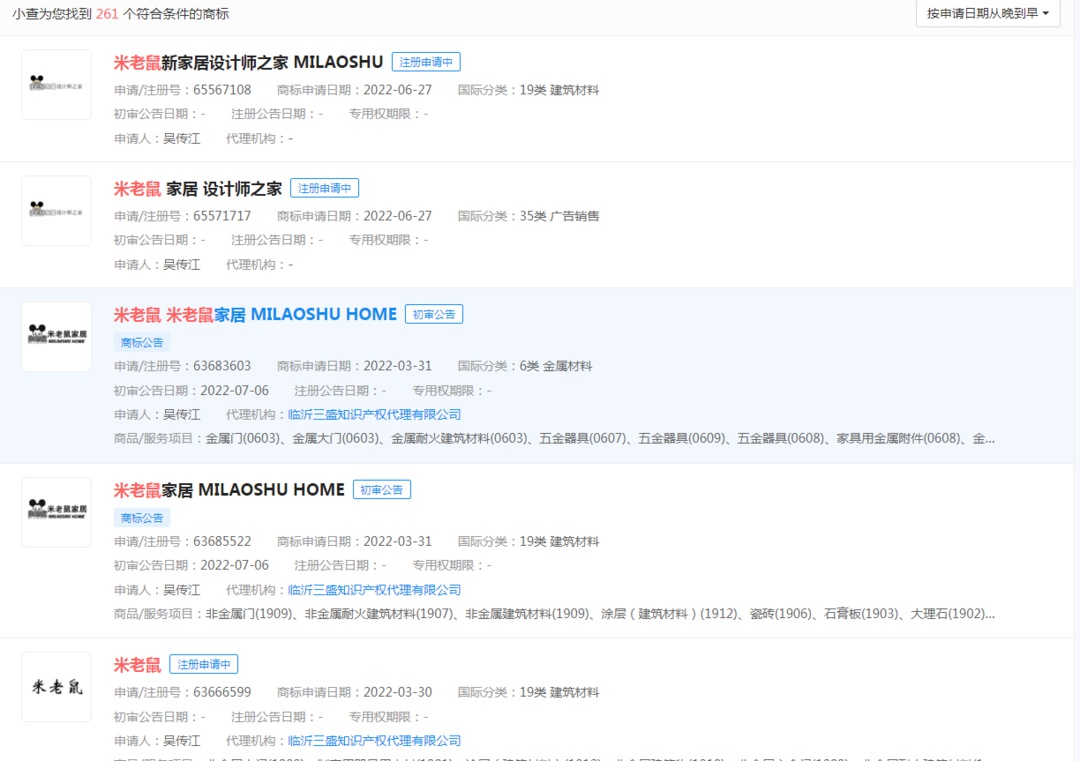The height and width of the screenshot is (761, 1080).
Task: Open the last 米老鼠 trademark title
Action: (137, 665)
